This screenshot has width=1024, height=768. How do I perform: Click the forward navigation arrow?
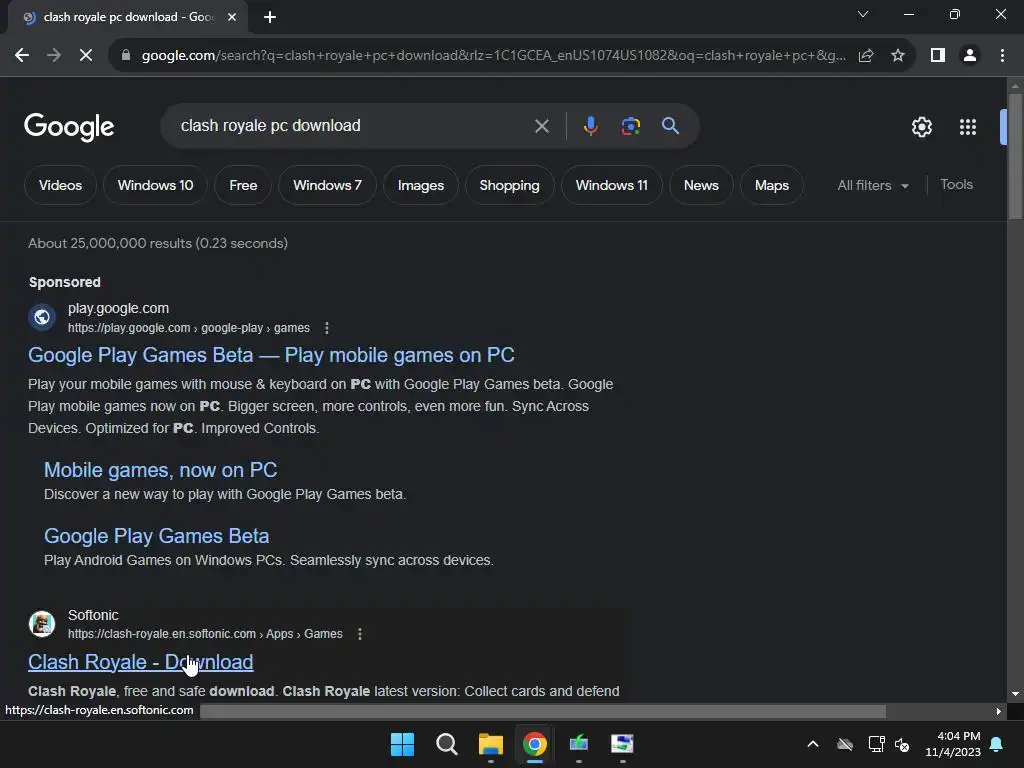tap(54, 56)
